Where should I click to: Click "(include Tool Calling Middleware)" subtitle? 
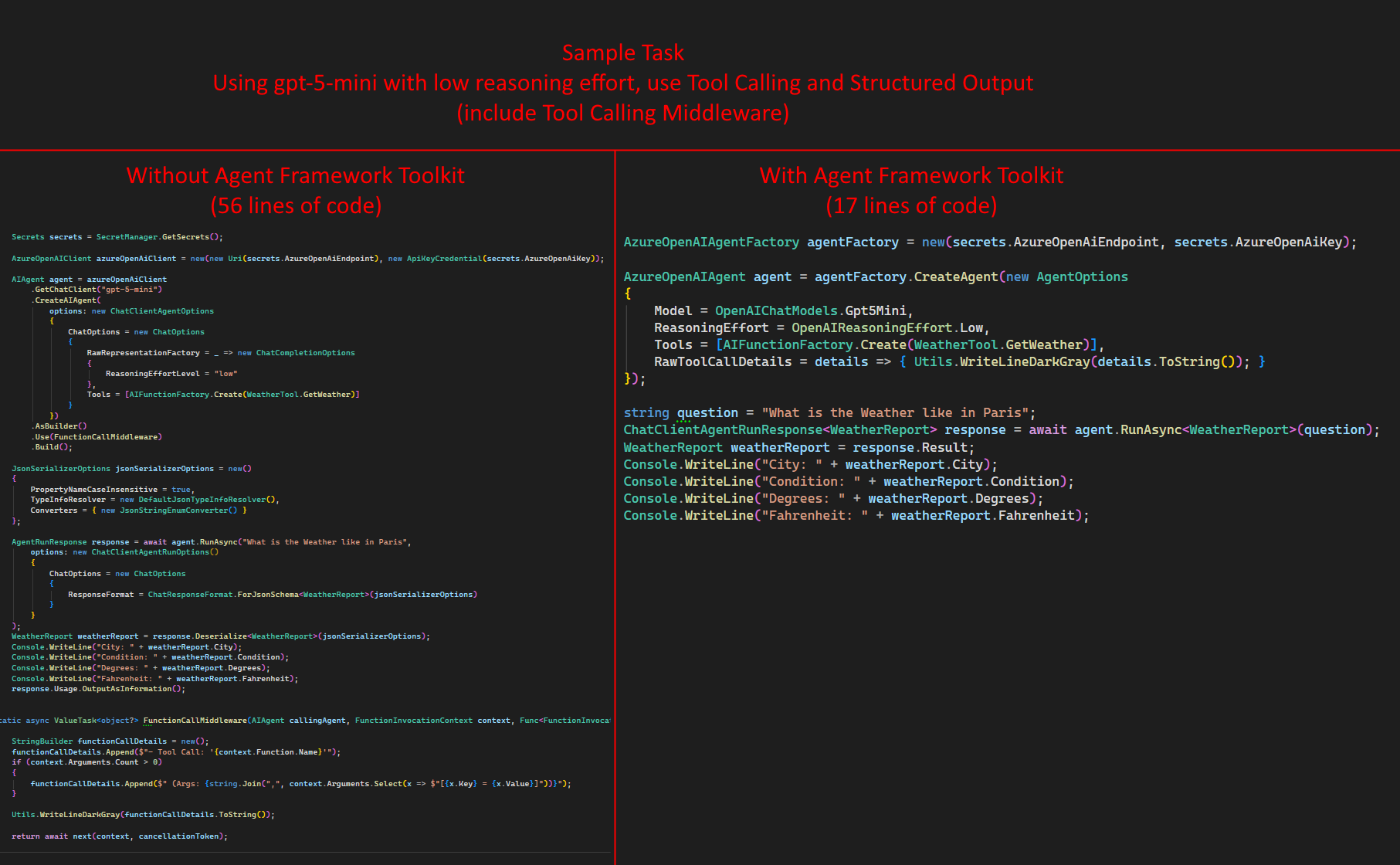[x=622, y=113]
